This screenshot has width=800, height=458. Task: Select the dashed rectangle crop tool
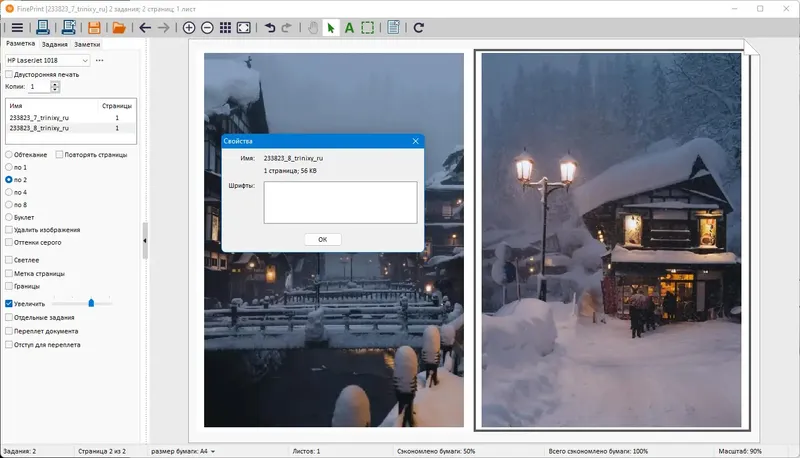[367, 28]
